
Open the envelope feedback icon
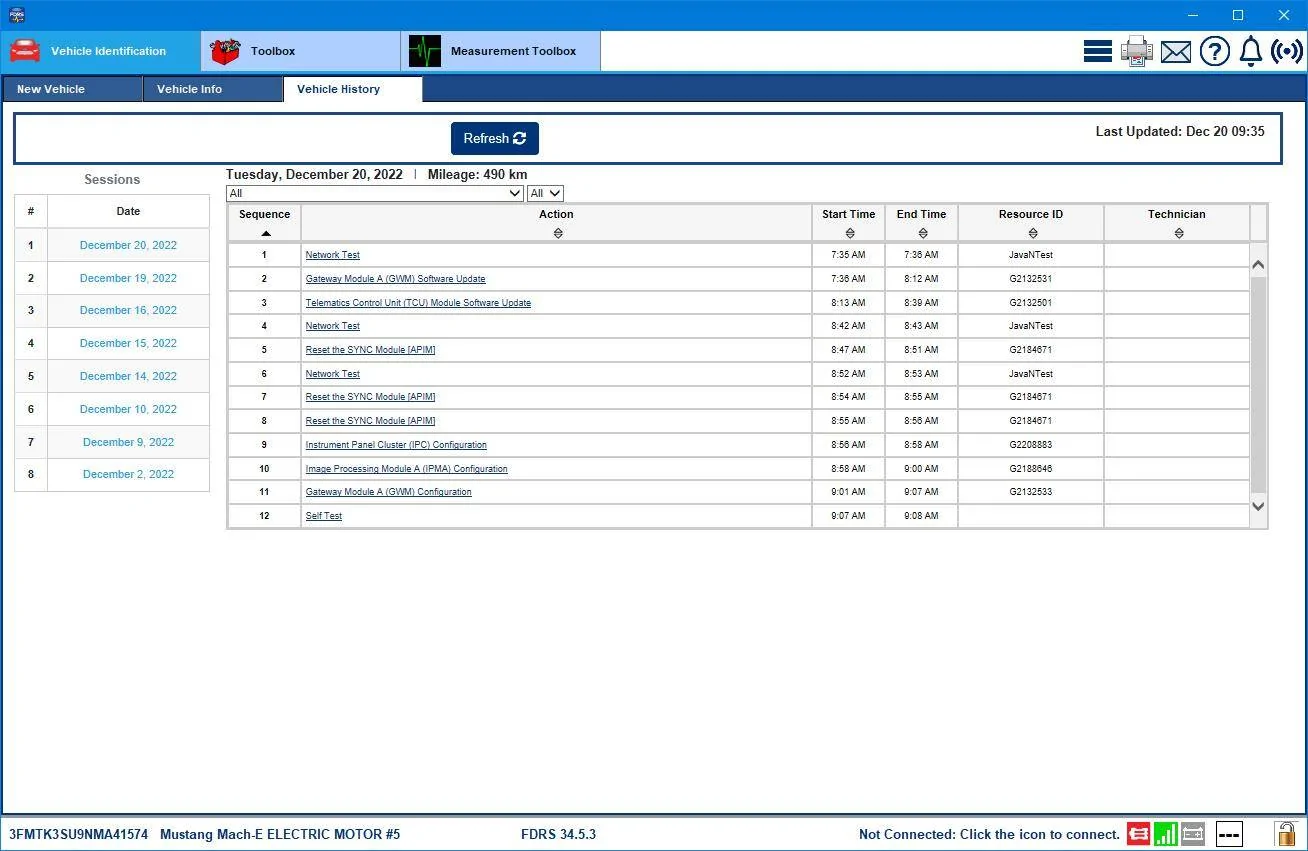pyautogui.click(x=1176, y=52)
